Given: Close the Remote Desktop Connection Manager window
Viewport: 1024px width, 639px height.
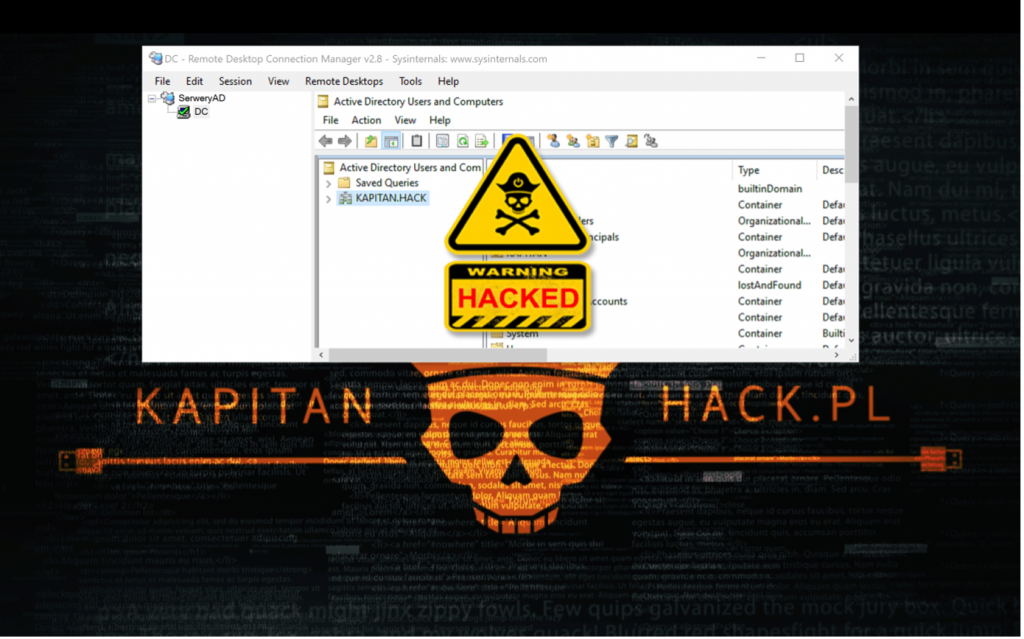Looking at the screenshot, I should [x=840, y=58].
